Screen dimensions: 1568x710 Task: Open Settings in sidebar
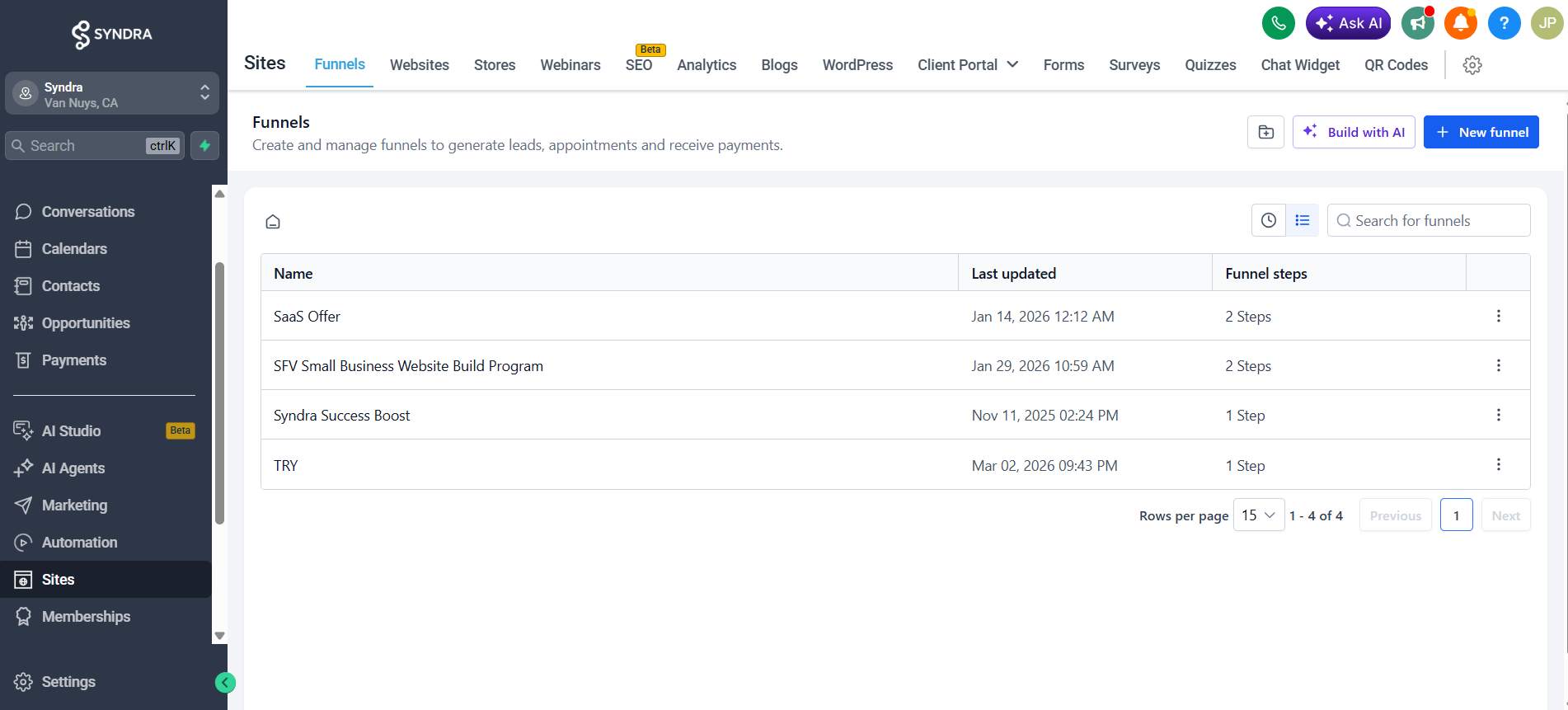68,682
